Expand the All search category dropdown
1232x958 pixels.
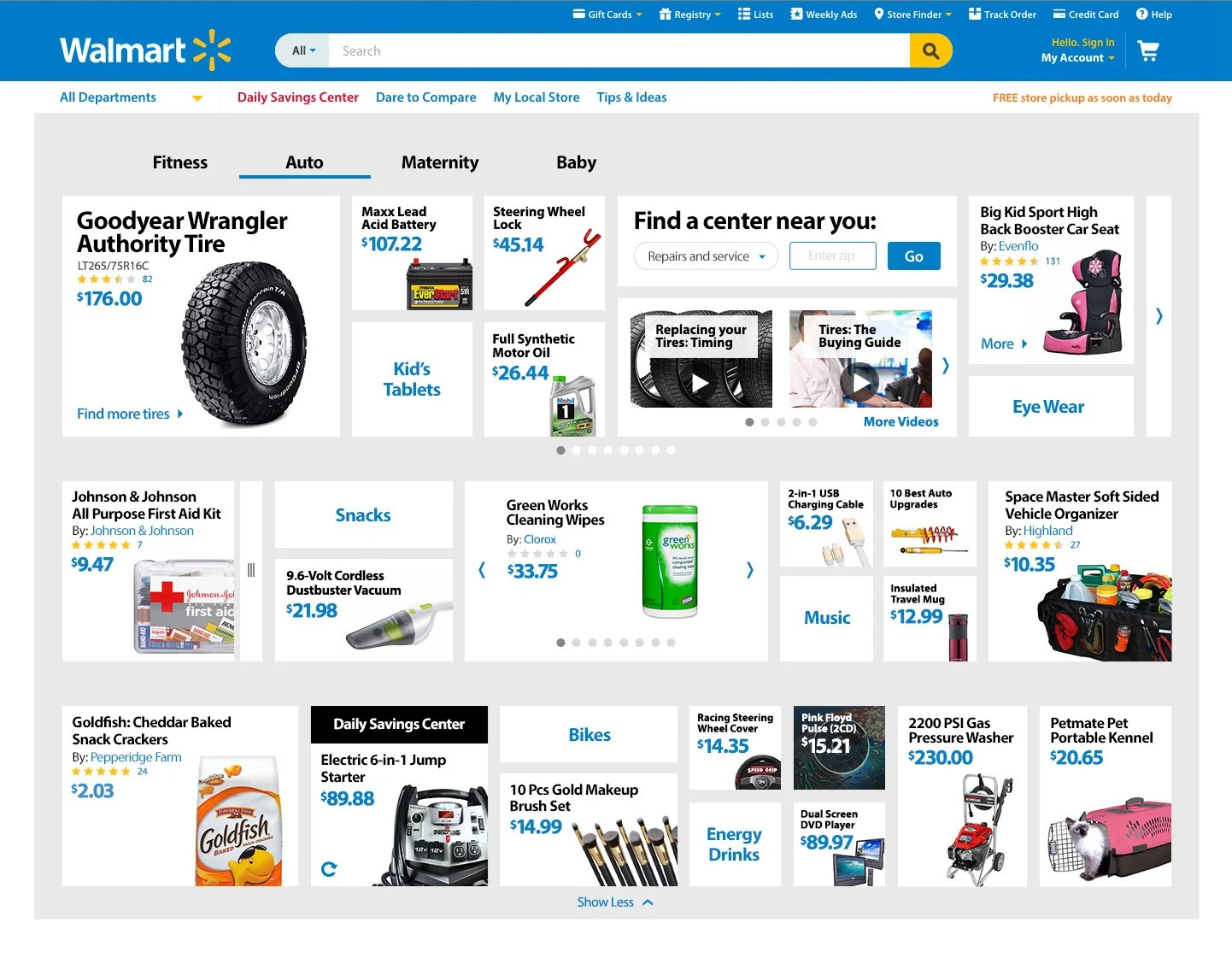pos(303,51)
